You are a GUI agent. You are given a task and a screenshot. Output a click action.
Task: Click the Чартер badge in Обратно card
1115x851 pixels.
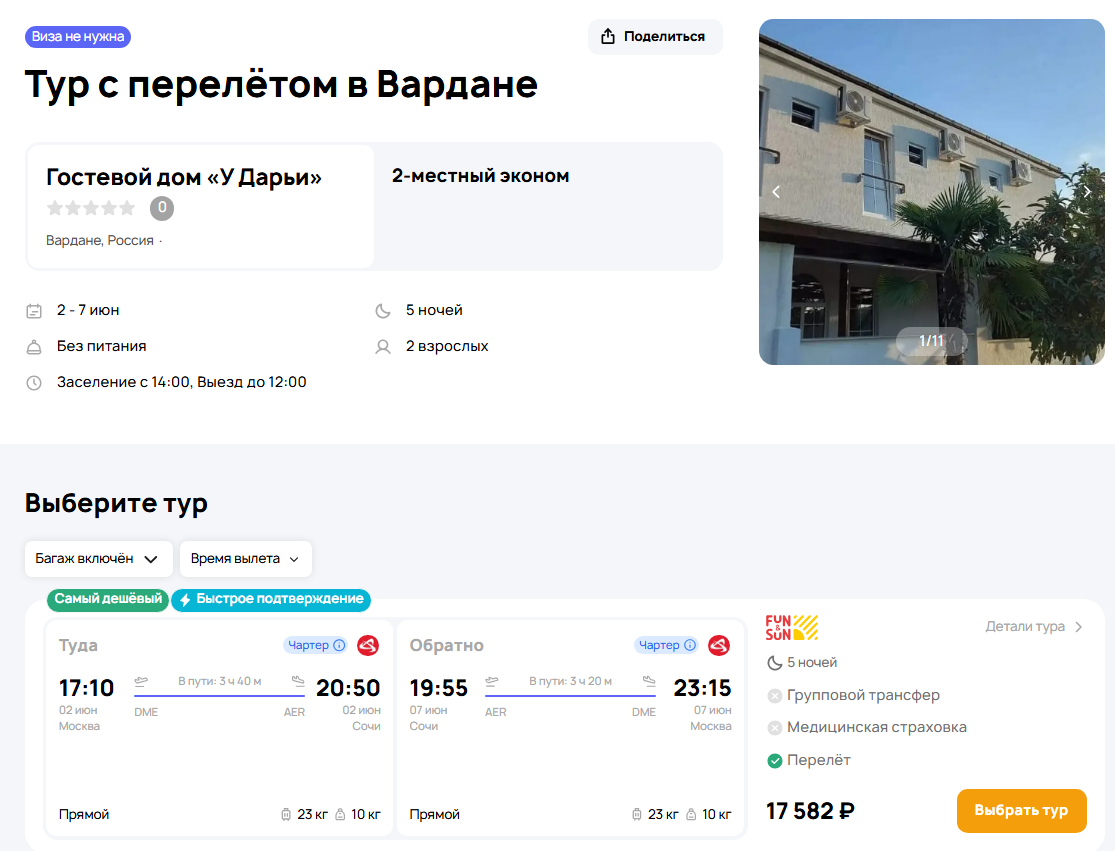click(x=666, y=645)
